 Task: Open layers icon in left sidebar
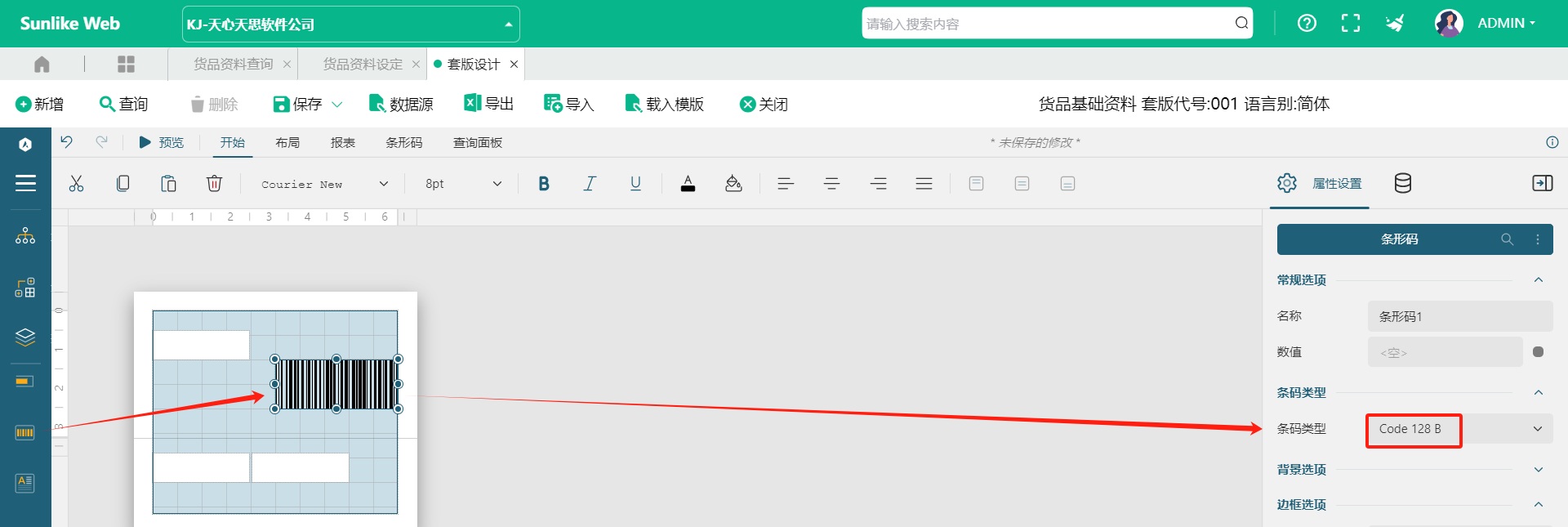pyautogui.click(x=25, y=337)
